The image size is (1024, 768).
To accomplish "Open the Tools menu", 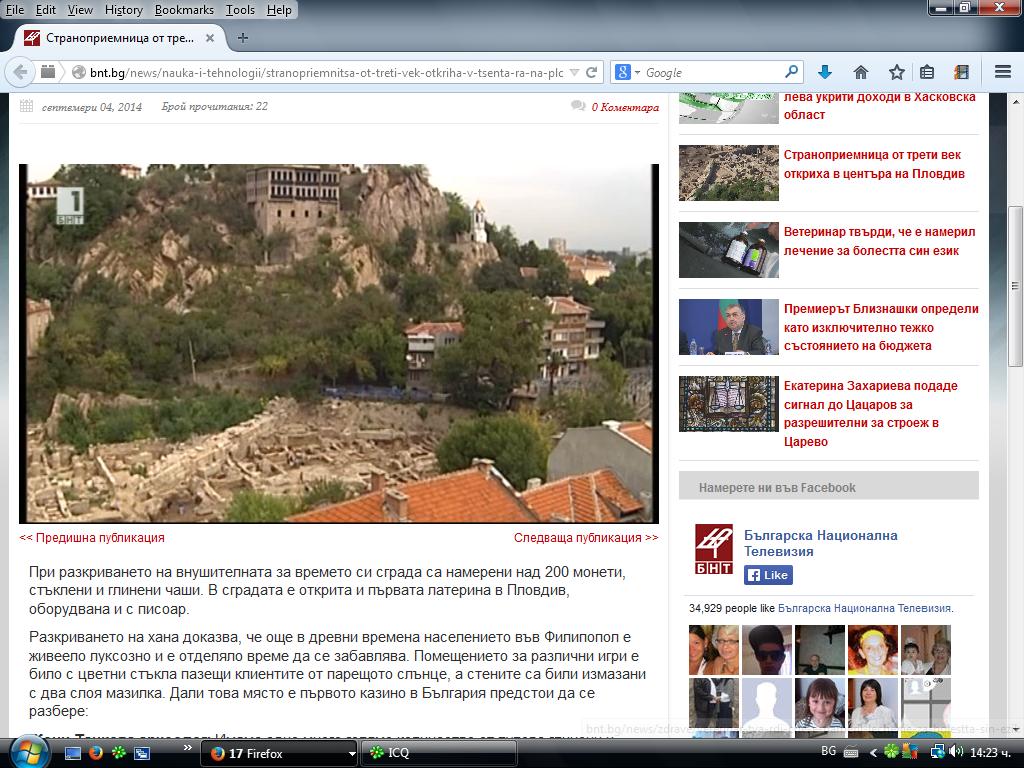I will (x=240, y=10).
